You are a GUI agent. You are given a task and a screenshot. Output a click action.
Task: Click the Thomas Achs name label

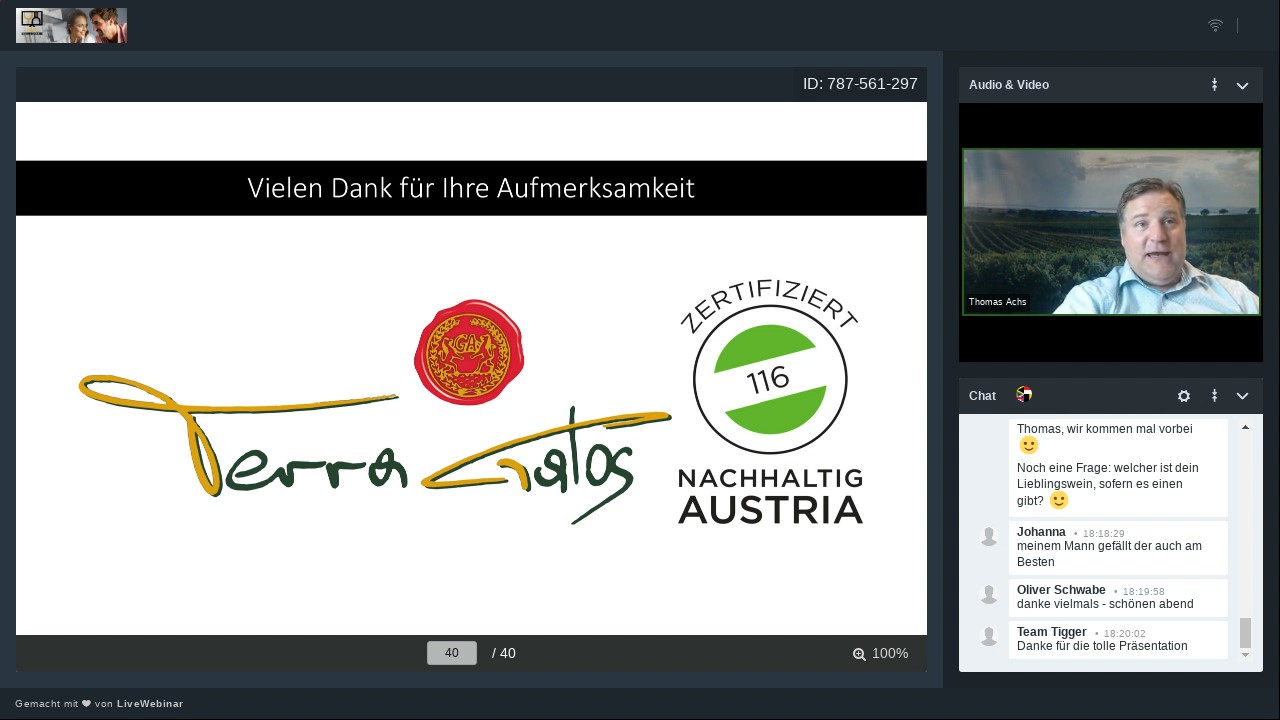(997, 302)
